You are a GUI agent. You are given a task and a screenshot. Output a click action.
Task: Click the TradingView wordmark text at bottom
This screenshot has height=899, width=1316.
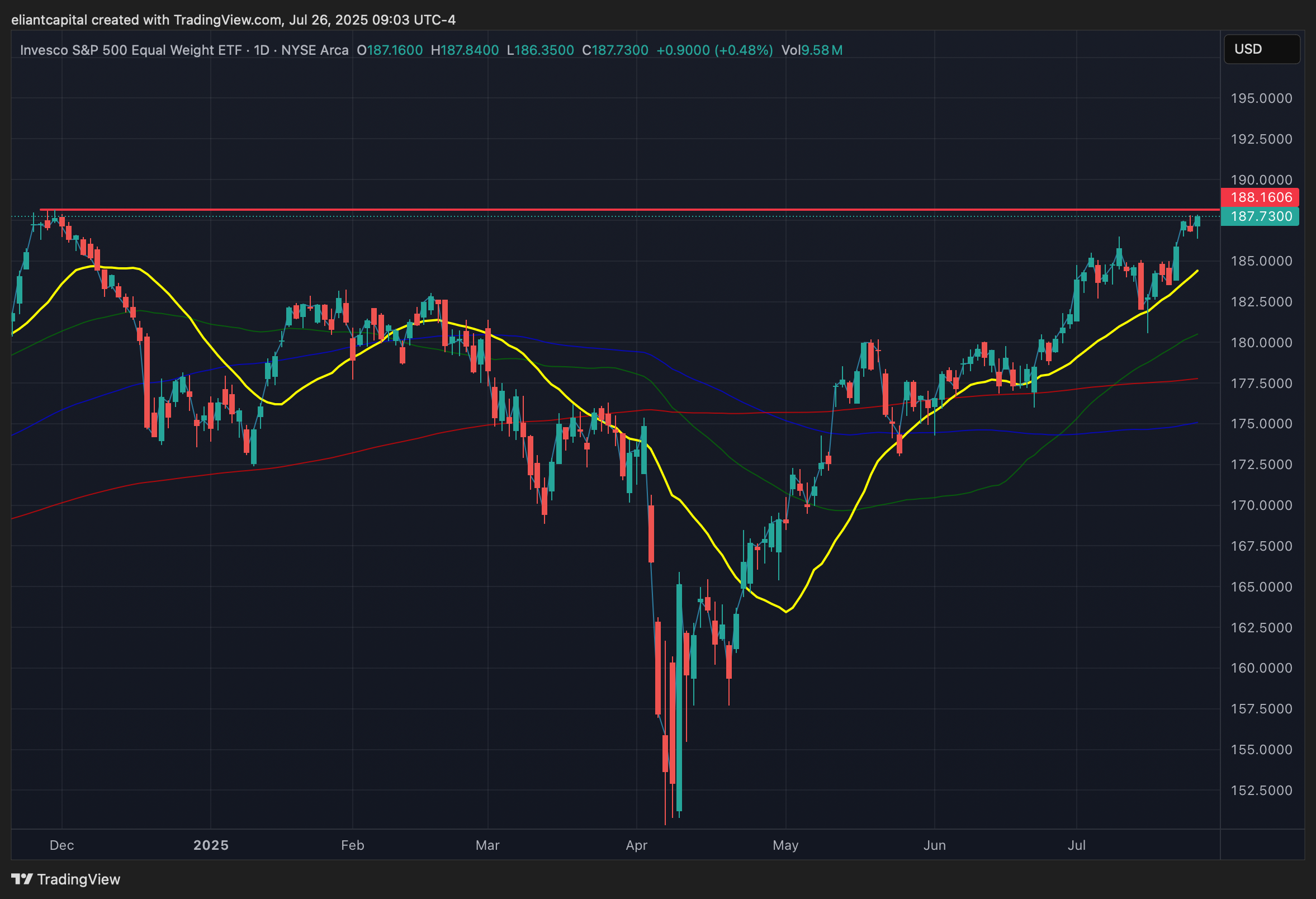79,879
